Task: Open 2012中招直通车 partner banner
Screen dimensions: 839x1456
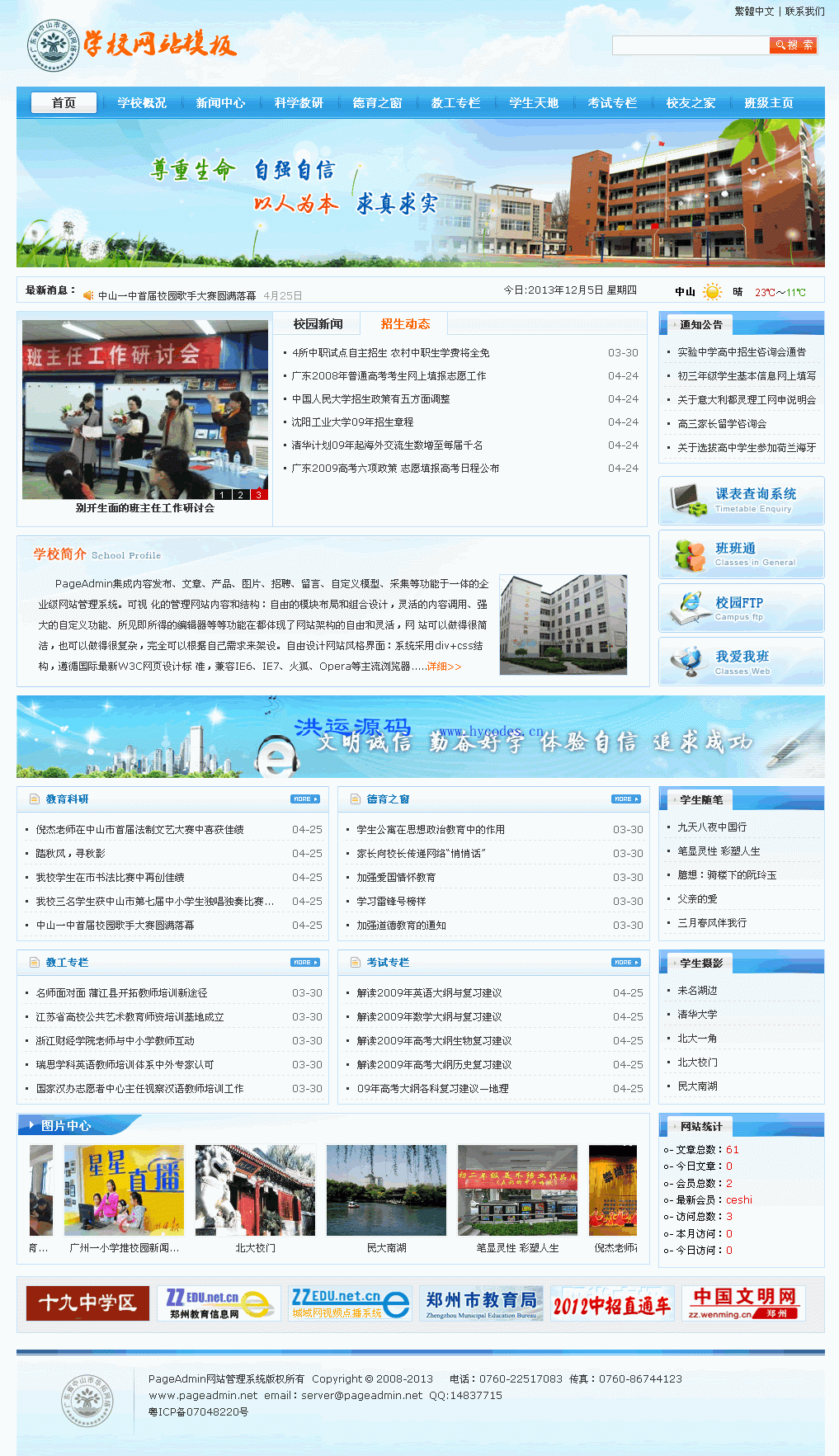Action: pos(612,1303)
